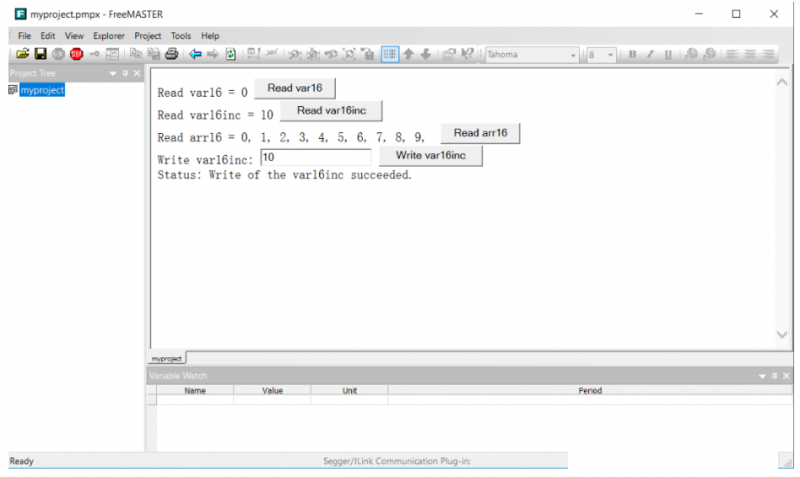Go back with the blue left arrow

click(195, 54)
